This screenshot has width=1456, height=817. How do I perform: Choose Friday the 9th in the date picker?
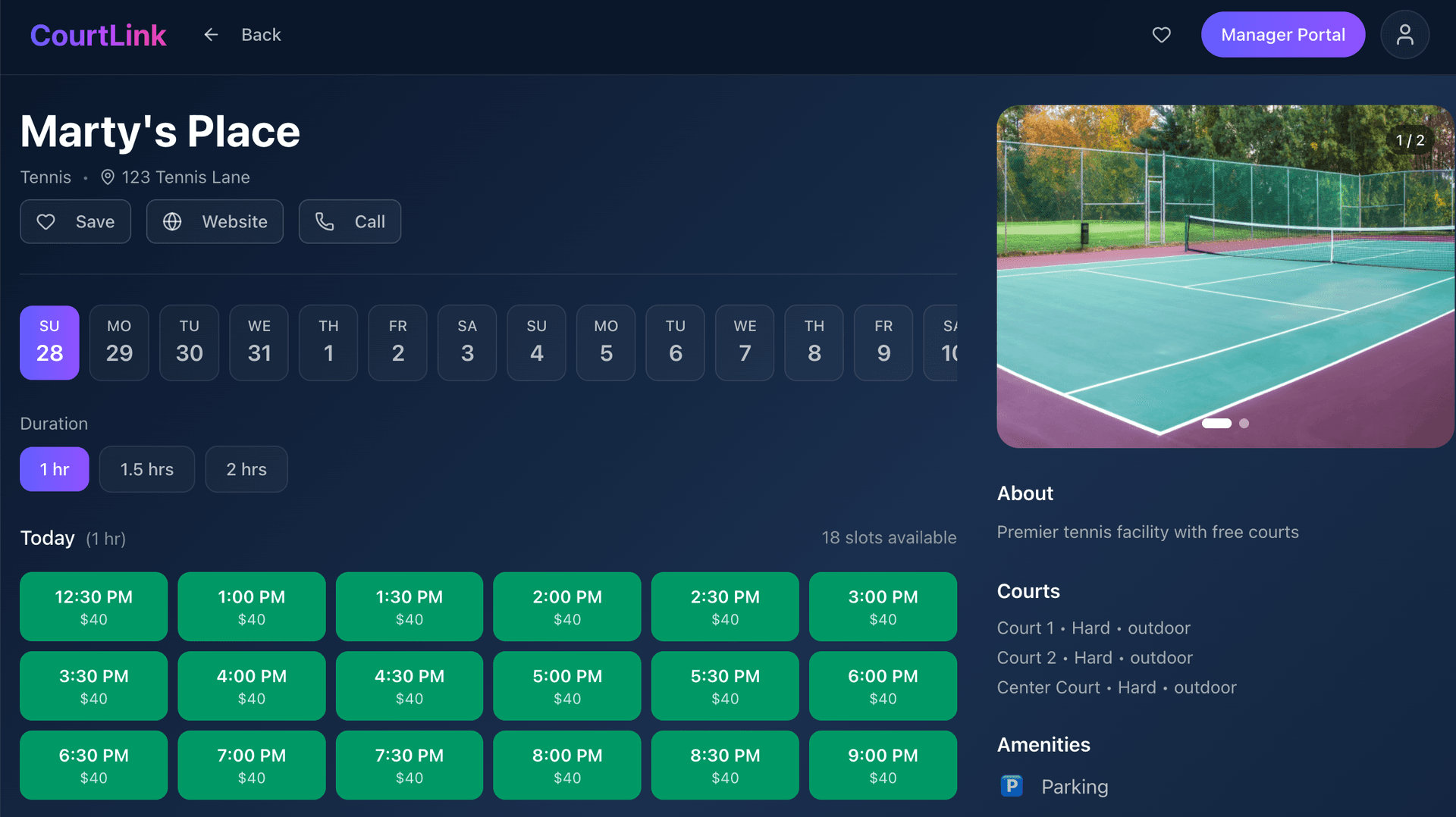pos(883,343)
